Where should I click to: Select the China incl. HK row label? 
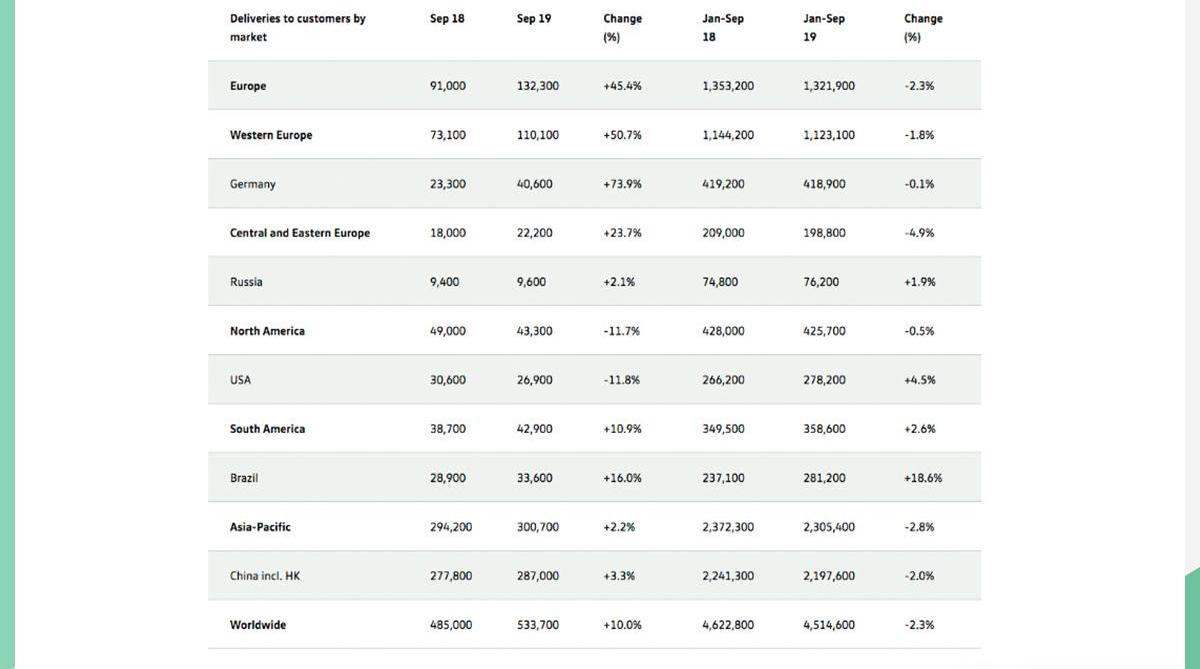click(x=265, y=576)
